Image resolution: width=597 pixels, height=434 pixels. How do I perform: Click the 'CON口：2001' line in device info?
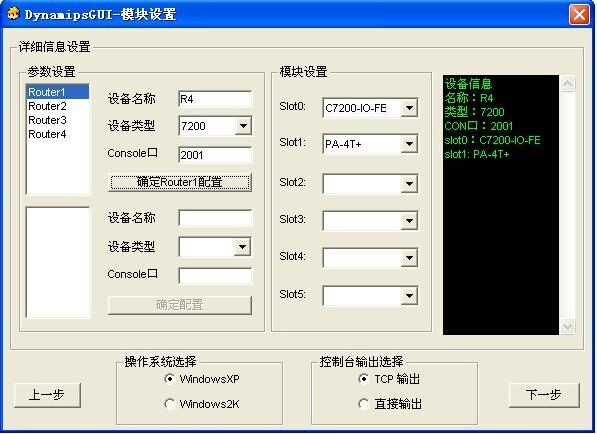pyautogui.click(x=479, y=126)
